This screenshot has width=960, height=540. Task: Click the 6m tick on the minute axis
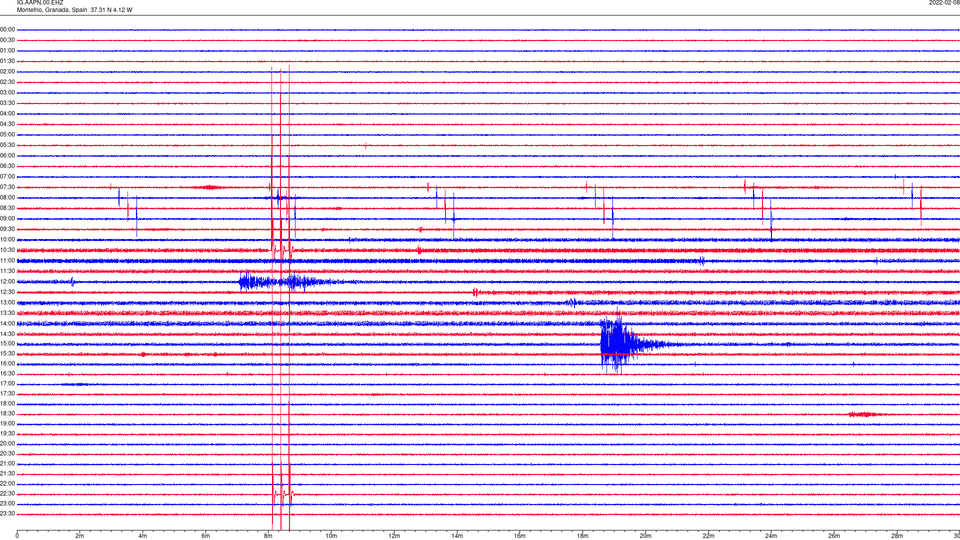click(x=206, y=536)
